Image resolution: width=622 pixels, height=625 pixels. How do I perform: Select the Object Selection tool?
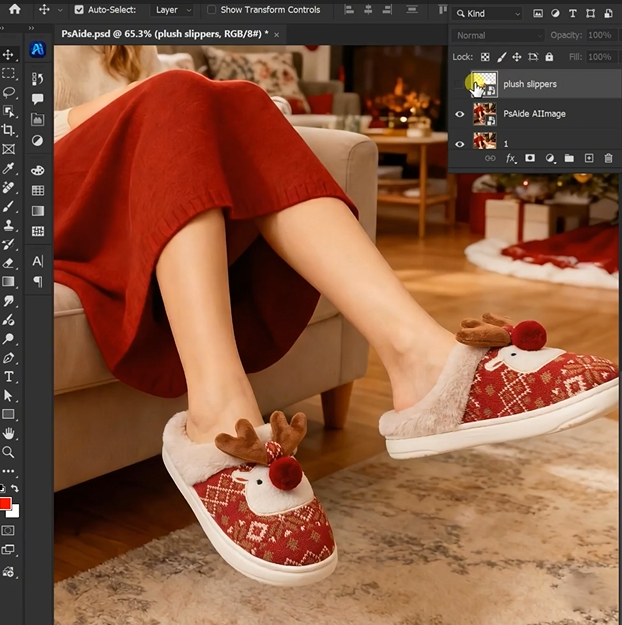pos(8,111)
